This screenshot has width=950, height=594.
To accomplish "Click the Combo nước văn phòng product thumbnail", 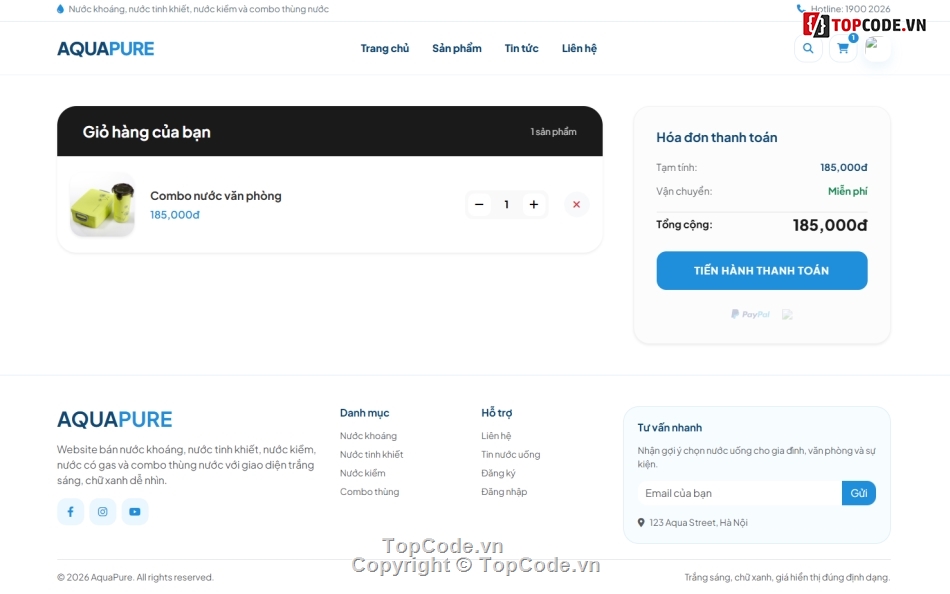I will click(x=102, y=205).
